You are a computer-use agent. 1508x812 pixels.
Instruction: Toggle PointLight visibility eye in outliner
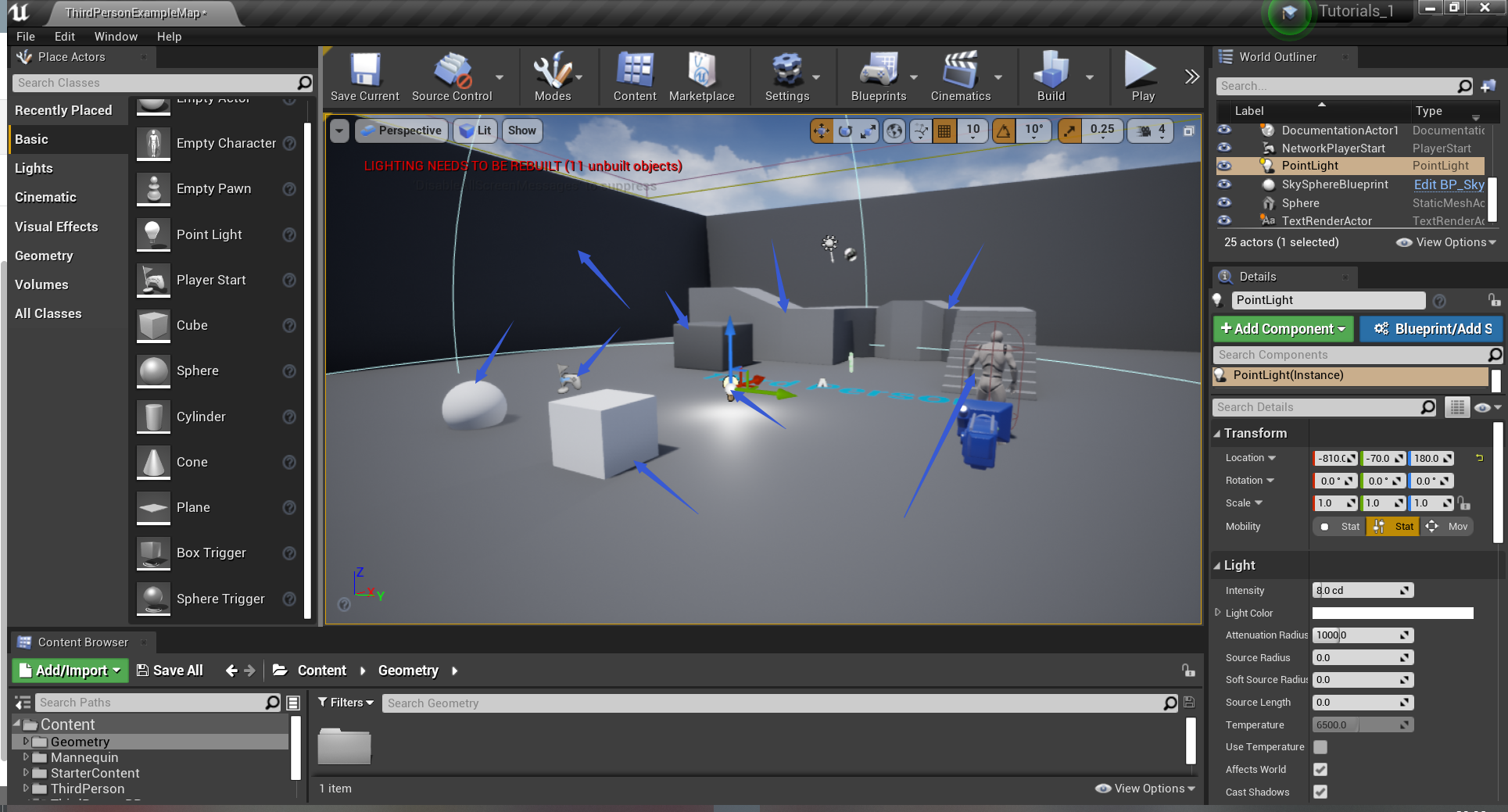point(1224,166)
